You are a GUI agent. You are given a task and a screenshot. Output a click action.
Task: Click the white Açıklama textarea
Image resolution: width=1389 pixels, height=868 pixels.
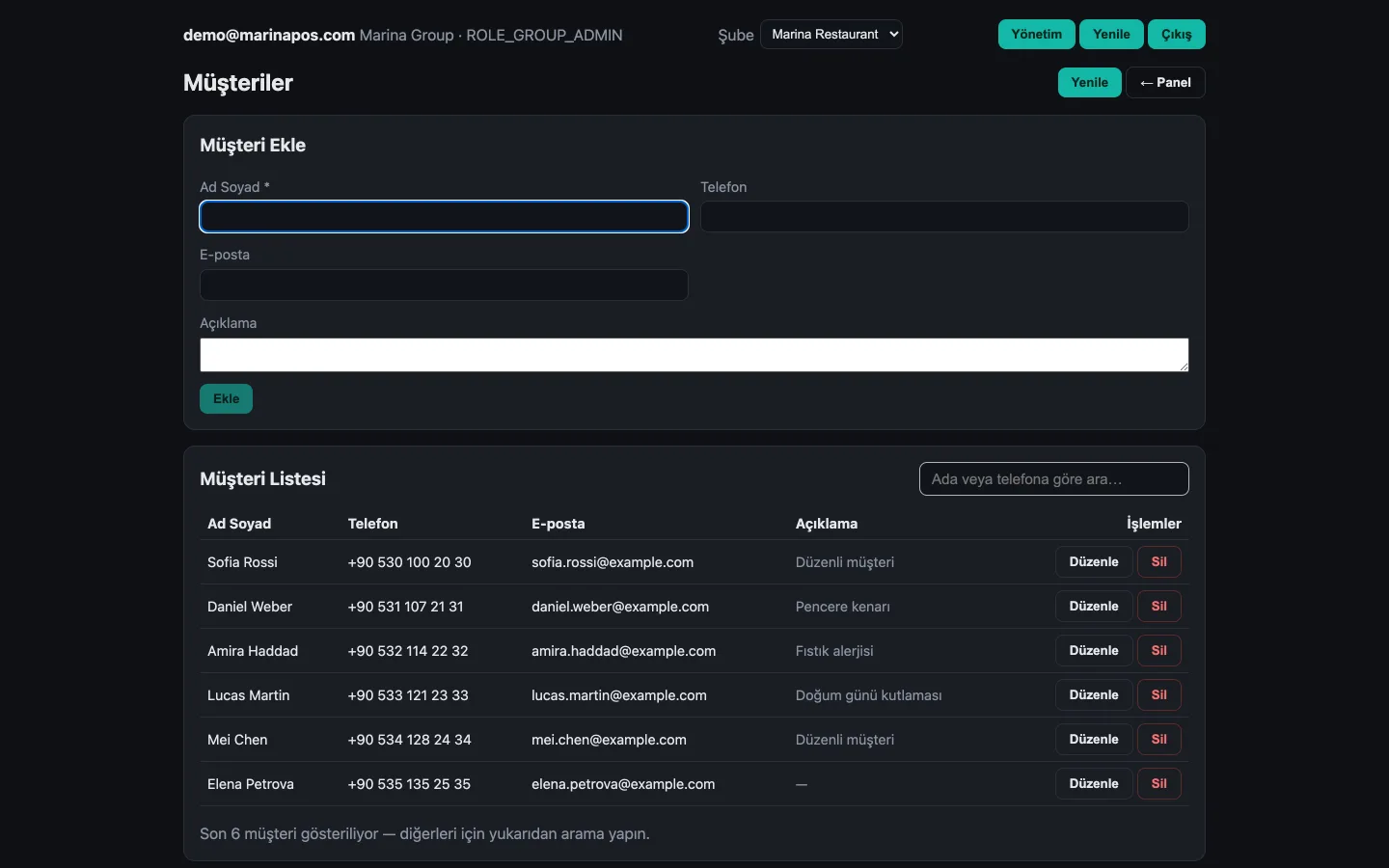click(x=694, y=355)
